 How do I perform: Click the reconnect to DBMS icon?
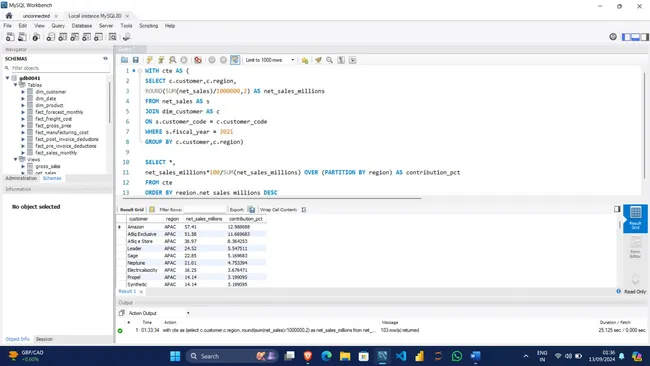126,37
